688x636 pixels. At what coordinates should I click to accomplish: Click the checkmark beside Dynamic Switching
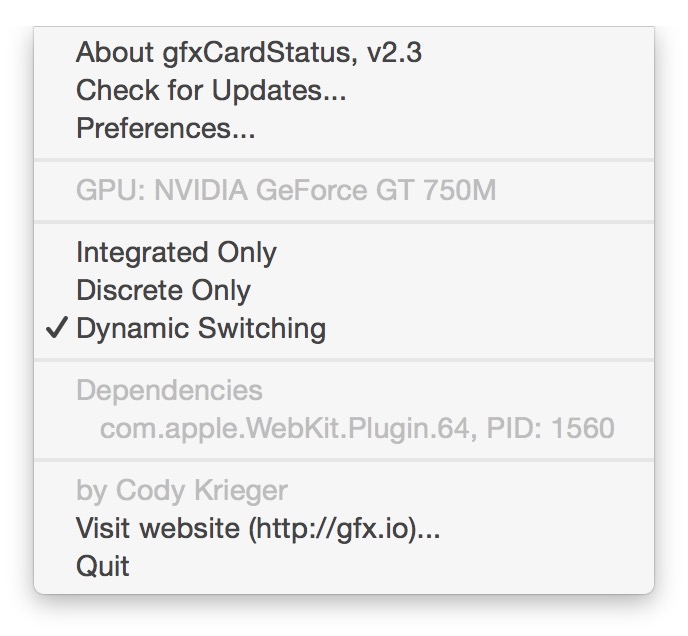[58, 329]
